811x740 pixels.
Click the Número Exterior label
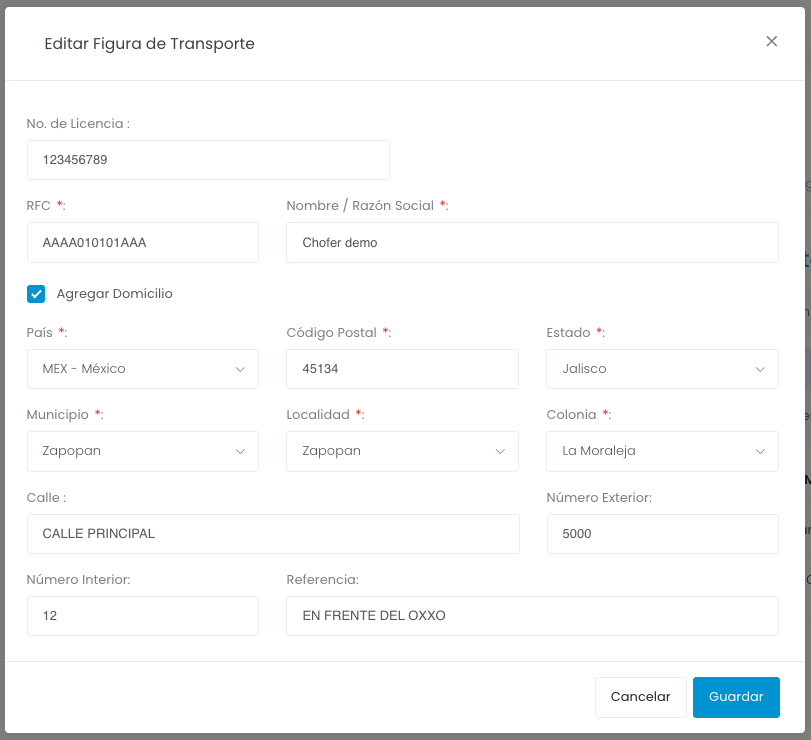pos(599,497)
